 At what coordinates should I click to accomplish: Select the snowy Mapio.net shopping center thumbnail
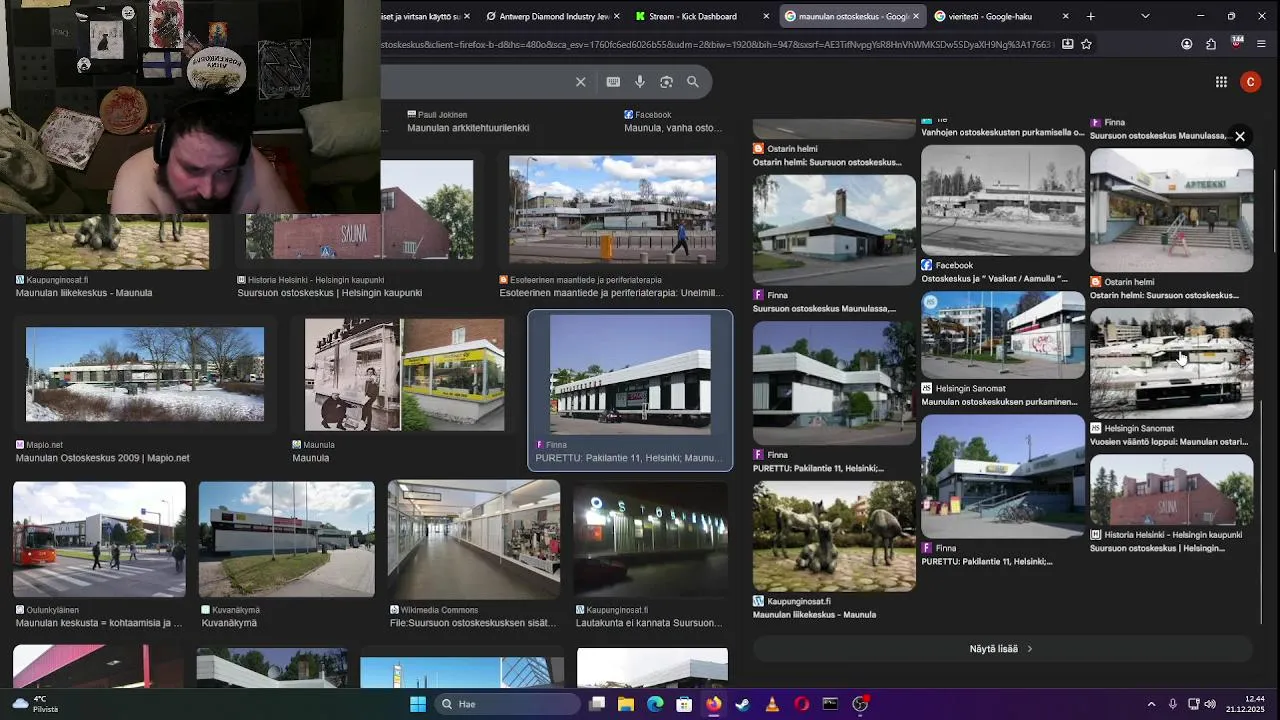[x=145, y=374]
